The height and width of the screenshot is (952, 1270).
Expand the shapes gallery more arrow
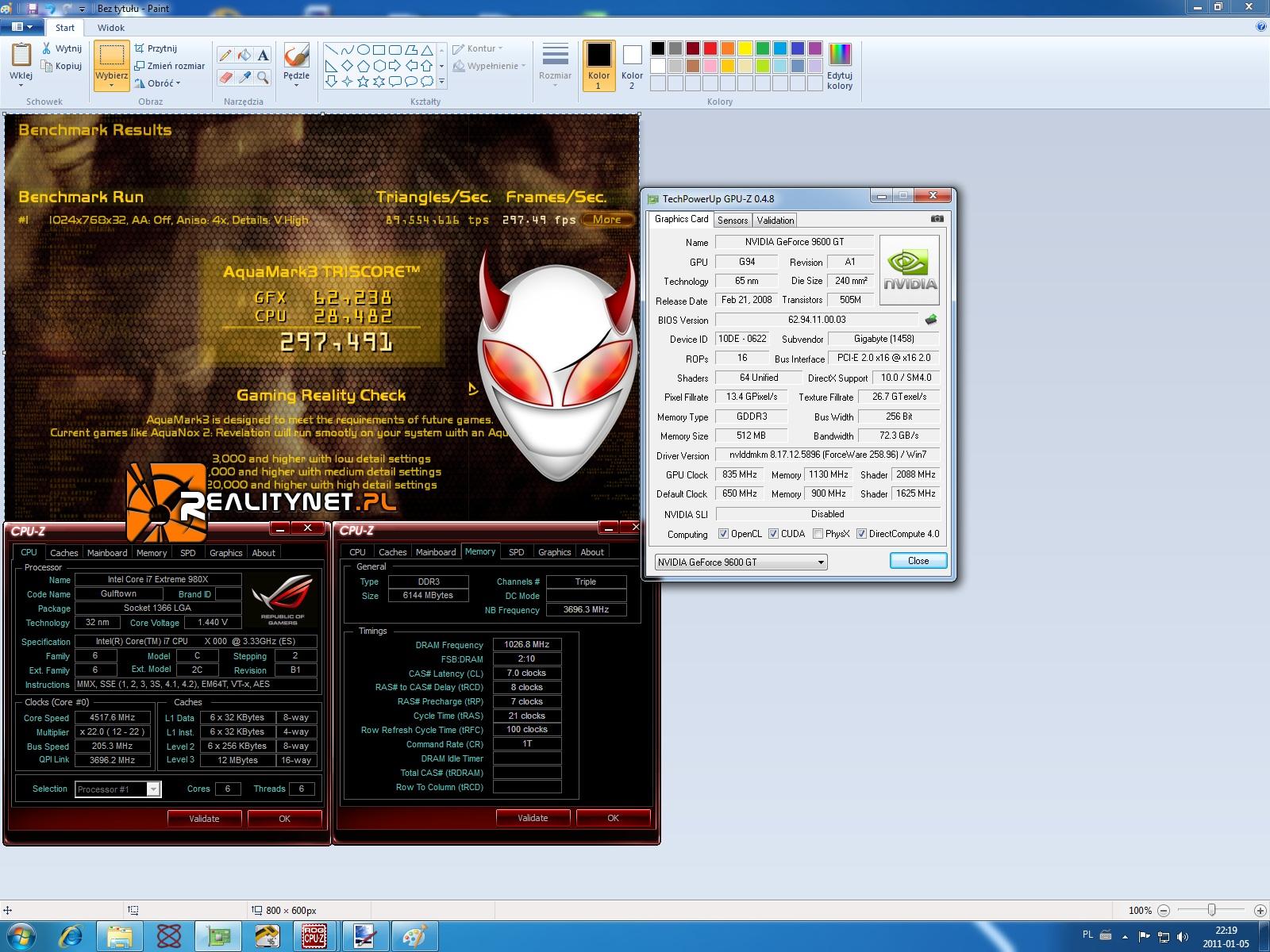[x=441, y=81]
